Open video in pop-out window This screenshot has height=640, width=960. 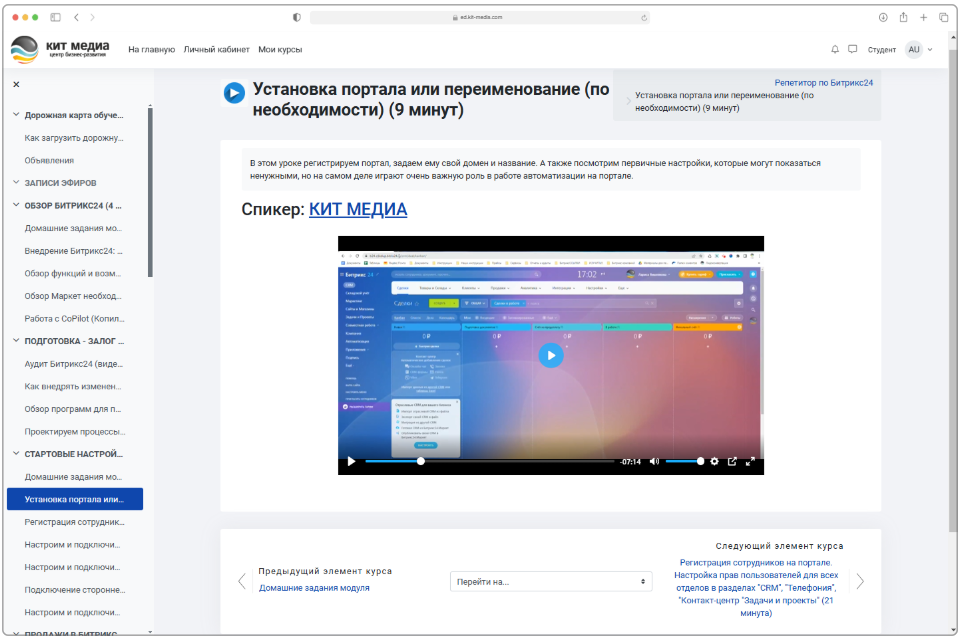tap(732, 462)
